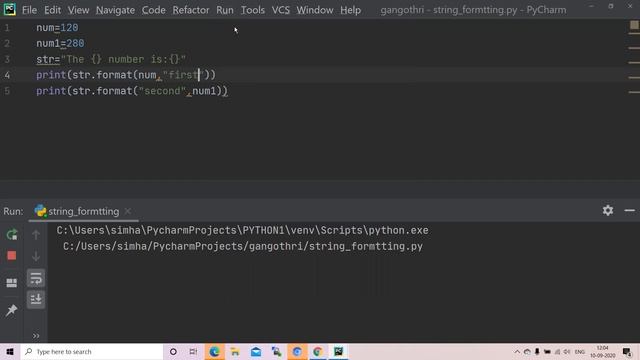640x360 pixels.
Task: Open the Tools menu
Action: pos(252,10)
